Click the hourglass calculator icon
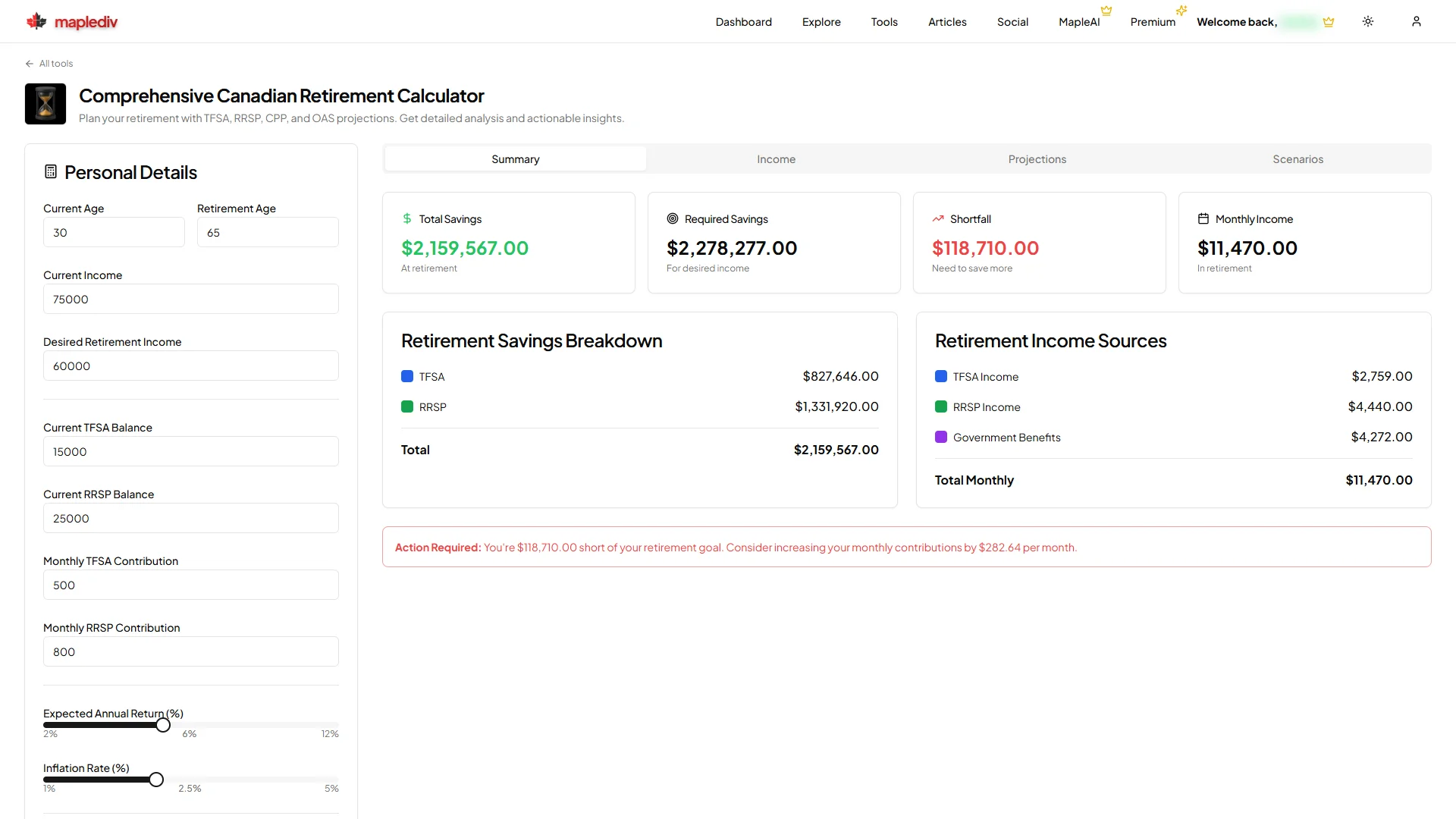The height and width of the screenshot is (819, 1456). 45,104
